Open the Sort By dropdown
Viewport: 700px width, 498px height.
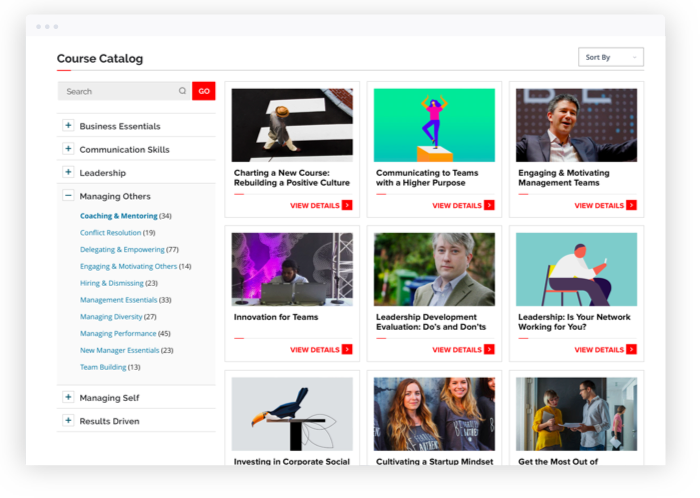[611, 57]
